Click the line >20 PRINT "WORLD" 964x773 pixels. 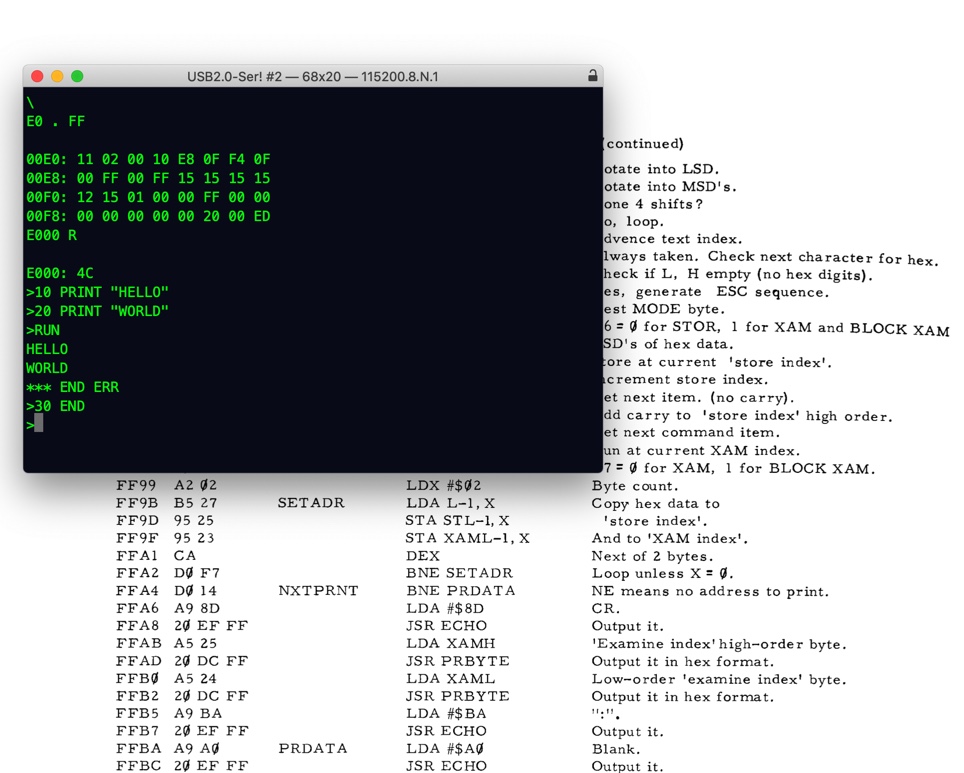(97, 311)
